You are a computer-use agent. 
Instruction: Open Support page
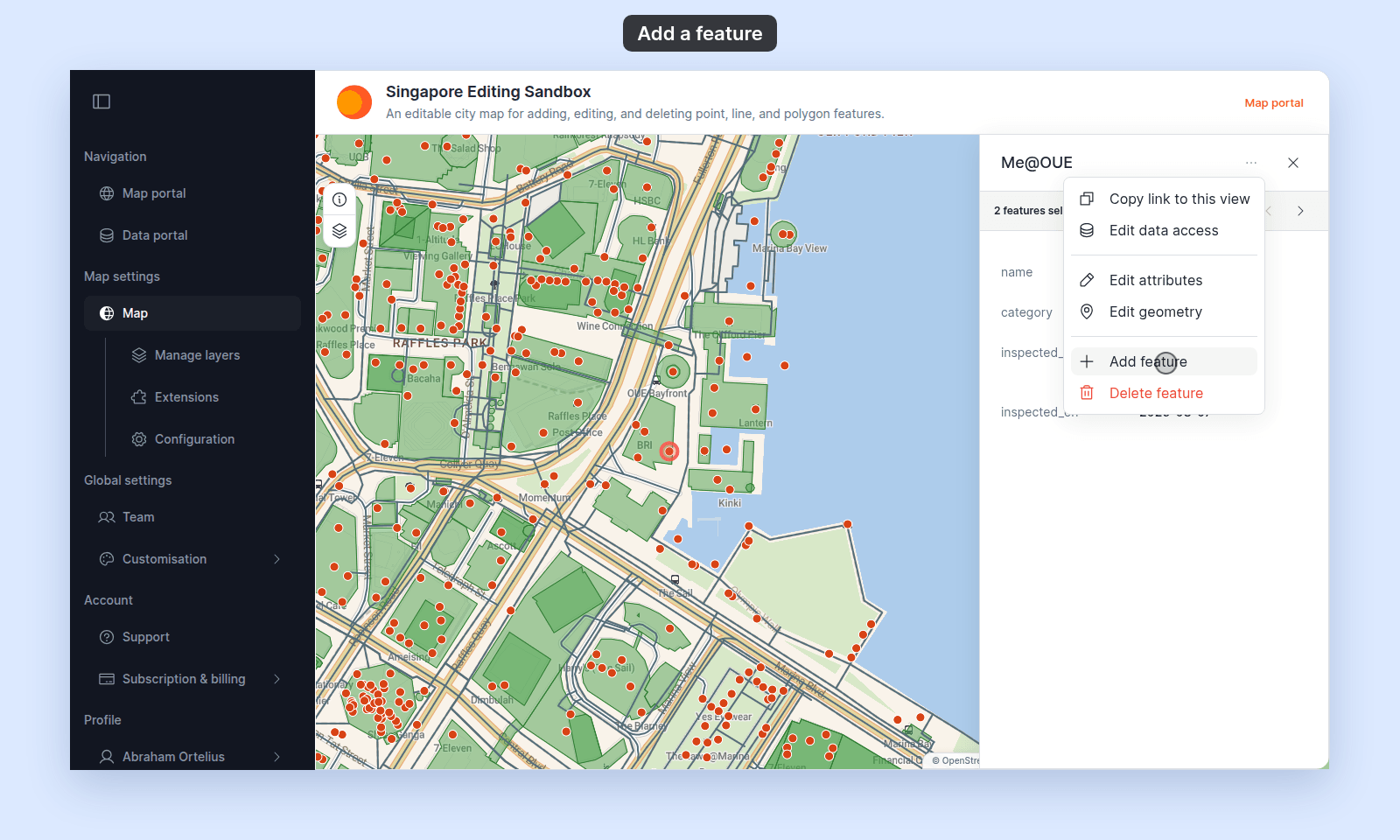coord(192,637)
